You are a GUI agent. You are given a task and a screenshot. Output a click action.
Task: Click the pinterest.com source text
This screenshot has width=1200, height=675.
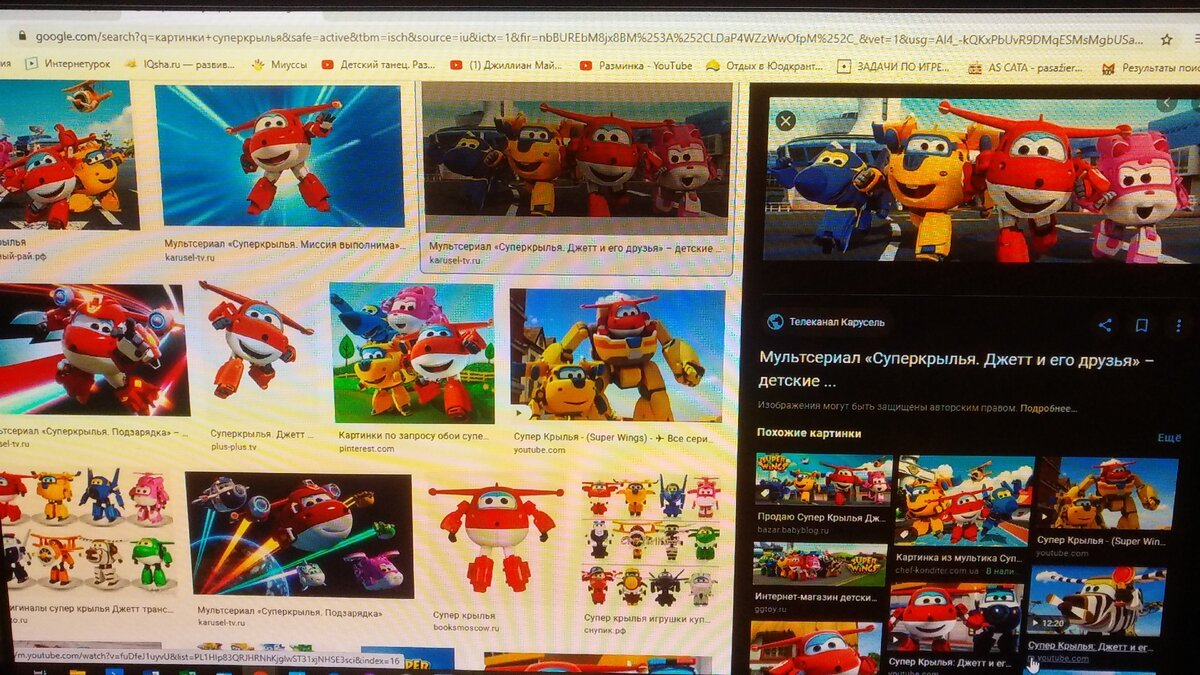(x=366, y=449)
